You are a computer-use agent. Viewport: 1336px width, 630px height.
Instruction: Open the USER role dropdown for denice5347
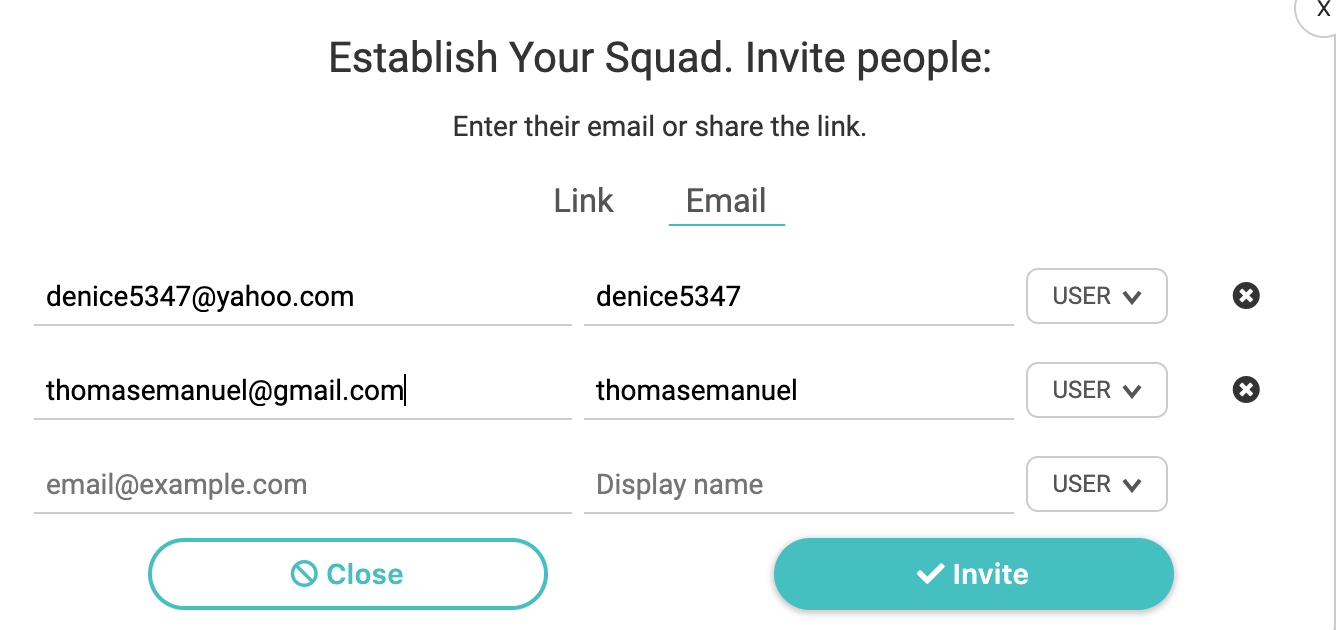(1096, 296)
